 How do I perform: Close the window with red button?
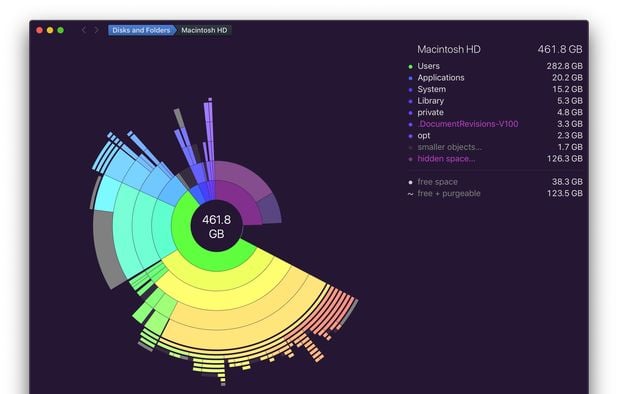[39, 30]
